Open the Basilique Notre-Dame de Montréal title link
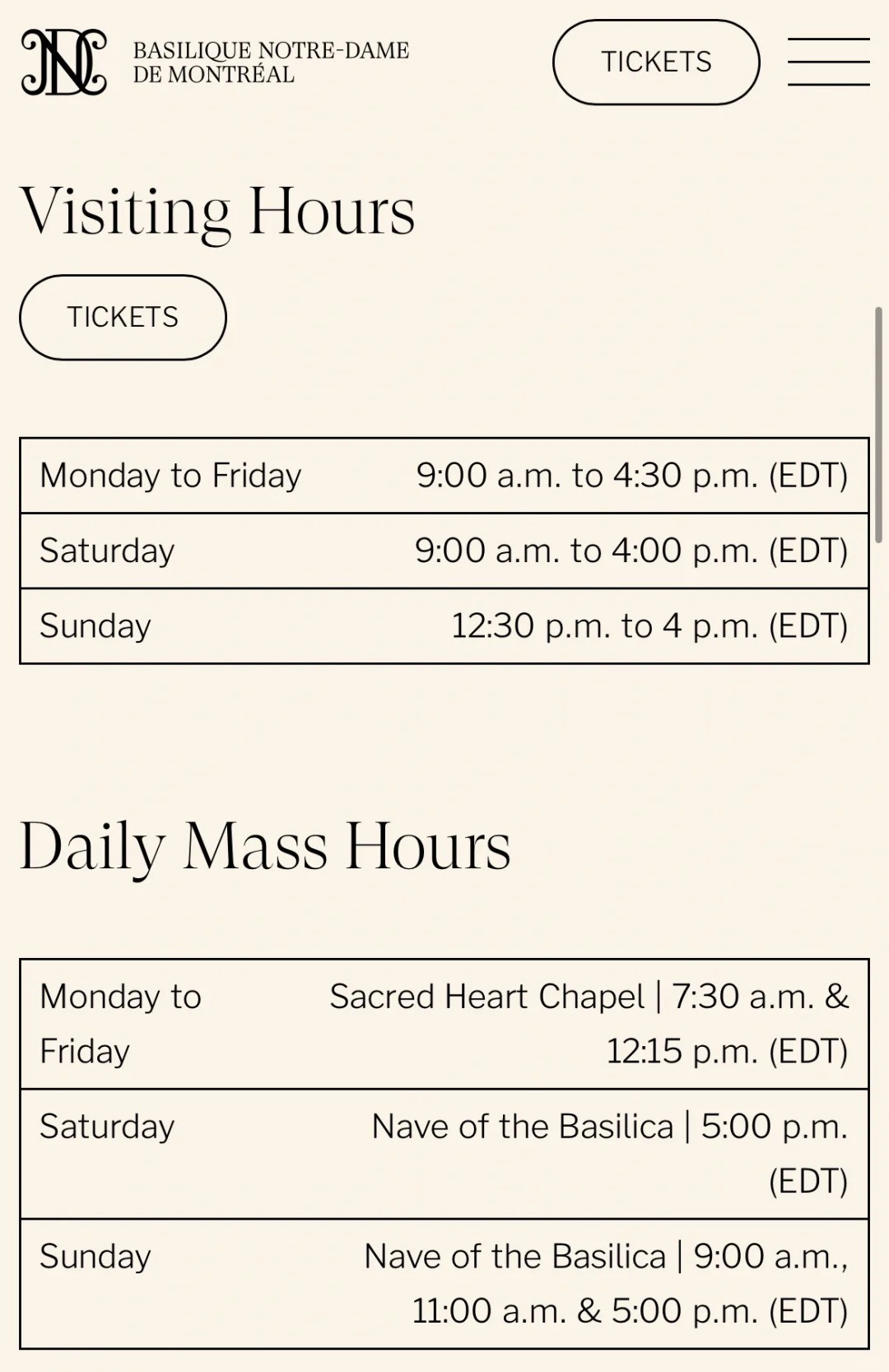Viewport: 889px width, 1372px height. (271, 63)
